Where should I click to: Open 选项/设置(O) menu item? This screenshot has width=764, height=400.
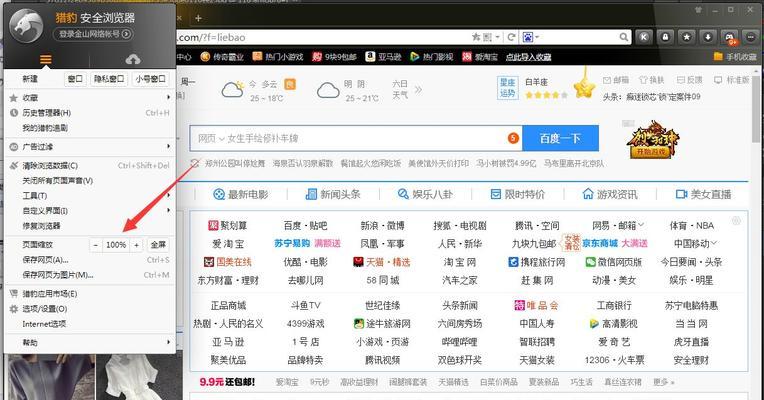click(90, 309)
